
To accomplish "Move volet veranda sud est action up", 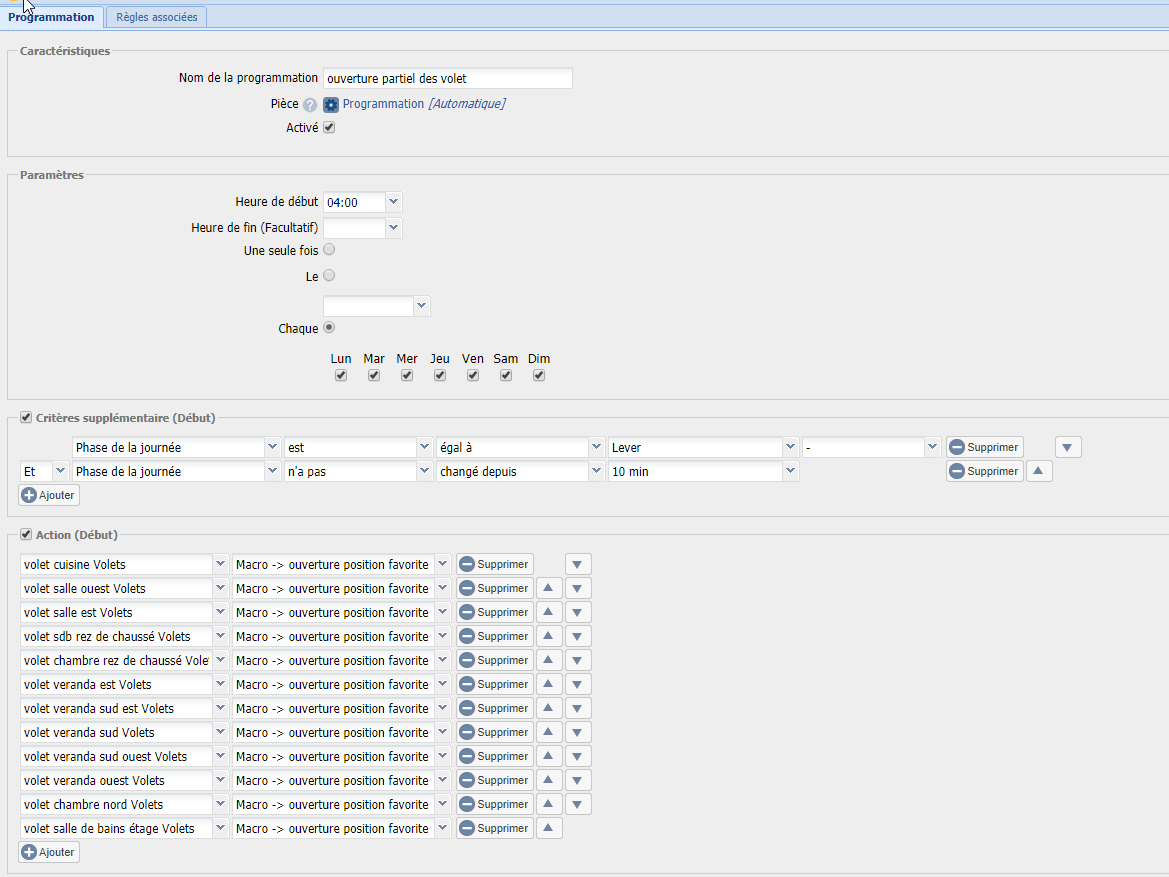I will [x=549, y=708].
